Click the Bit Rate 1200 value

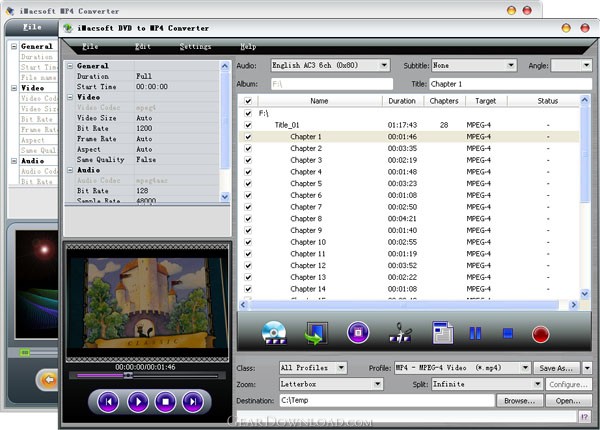(144, 129)
